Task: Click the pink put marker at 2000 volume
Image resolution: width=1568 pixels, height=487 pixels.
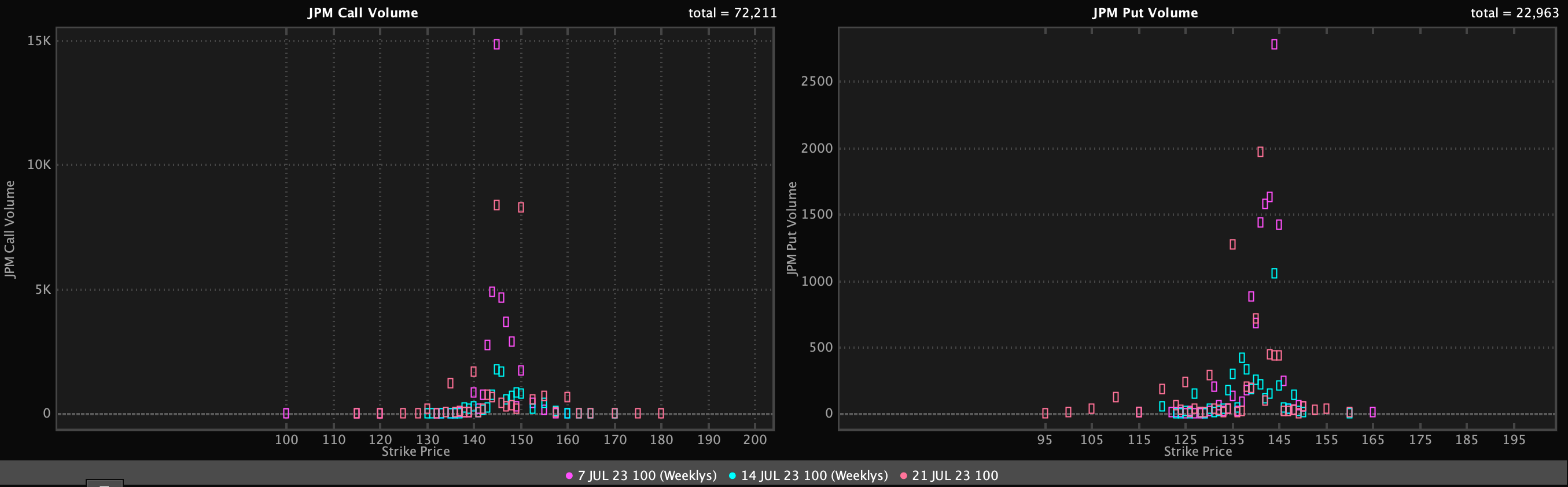Action: tap(1260, 152)
